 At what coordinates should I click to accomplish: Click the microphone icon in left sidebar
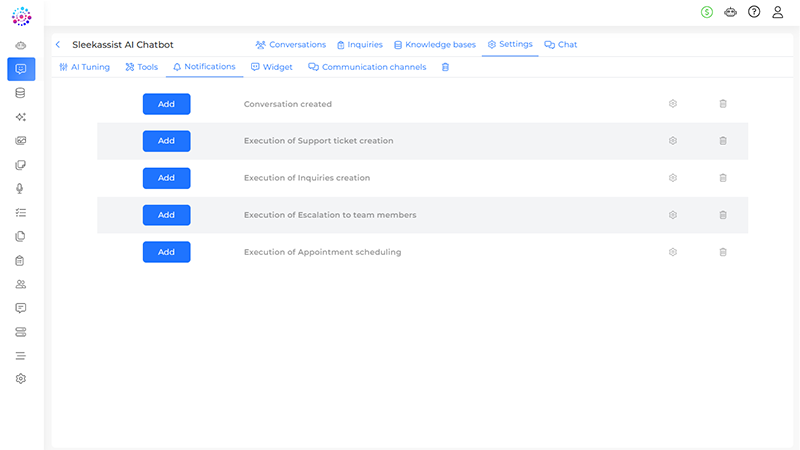coord(21,189)
